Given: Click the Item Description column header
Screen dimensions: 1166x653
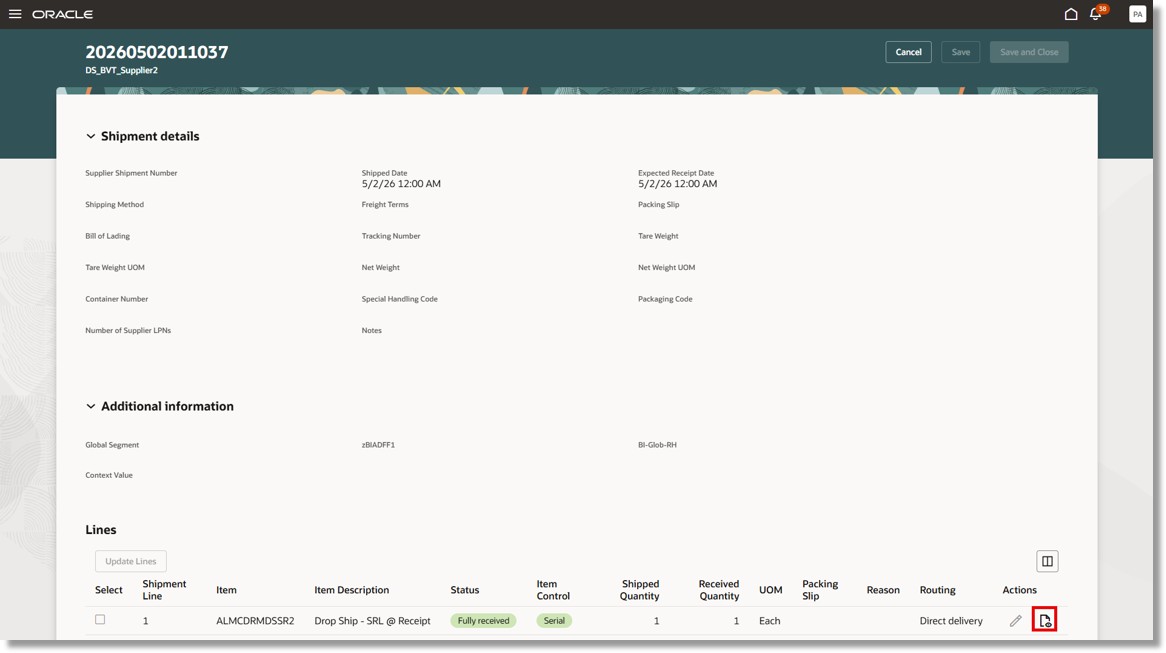Looking at the screenshot, I should (x=352, y=590).
